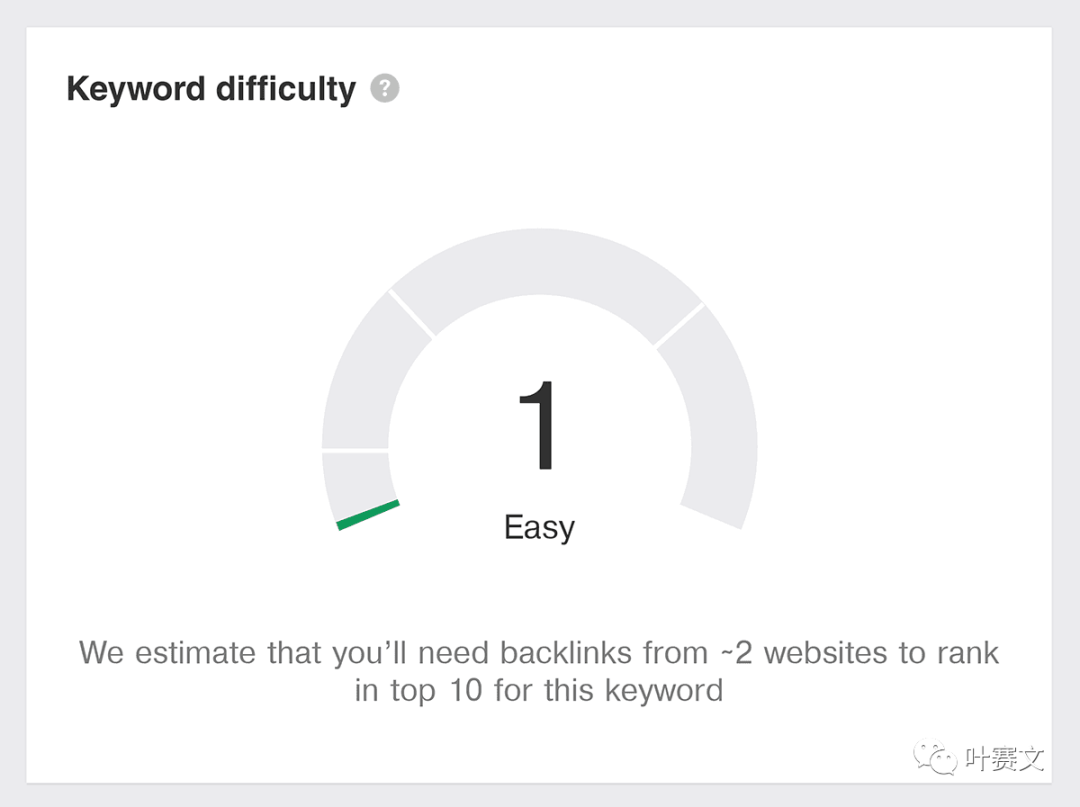
Task: Open the Keyword difficulty help tooltip icon
Action: [x=385, y=88]
